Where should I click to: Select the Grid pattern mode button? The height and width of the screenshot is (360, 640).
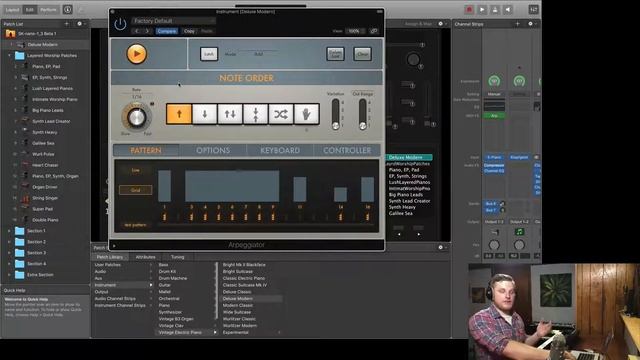click(x=136, y=190)
